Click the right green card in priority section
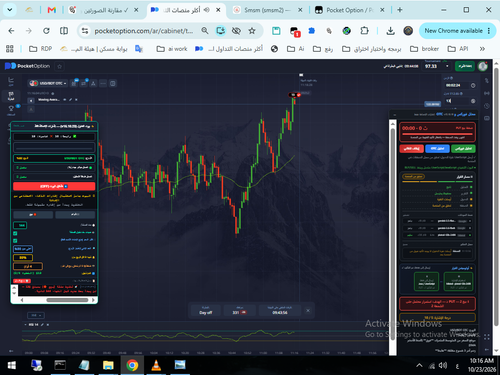Viewport: 500px width, 375px height. (458, 282)
